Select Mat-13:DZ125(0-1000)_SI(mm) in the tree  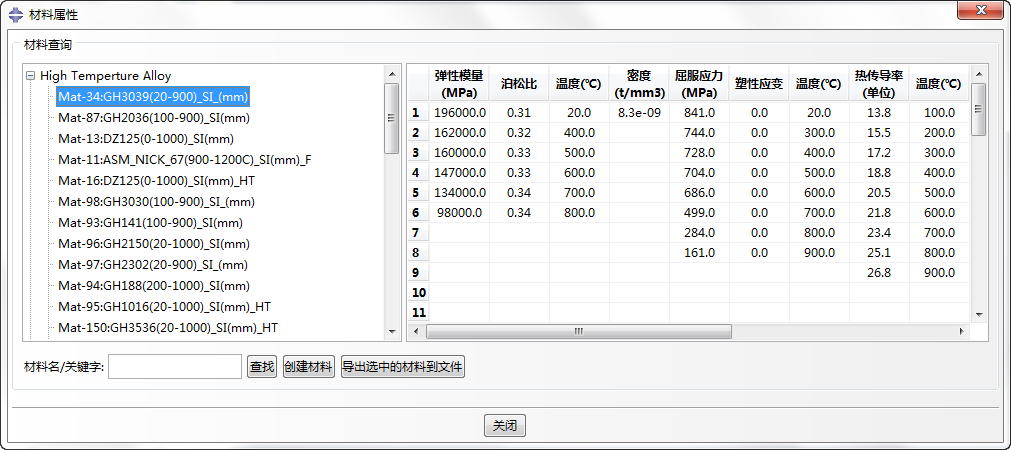145,139
